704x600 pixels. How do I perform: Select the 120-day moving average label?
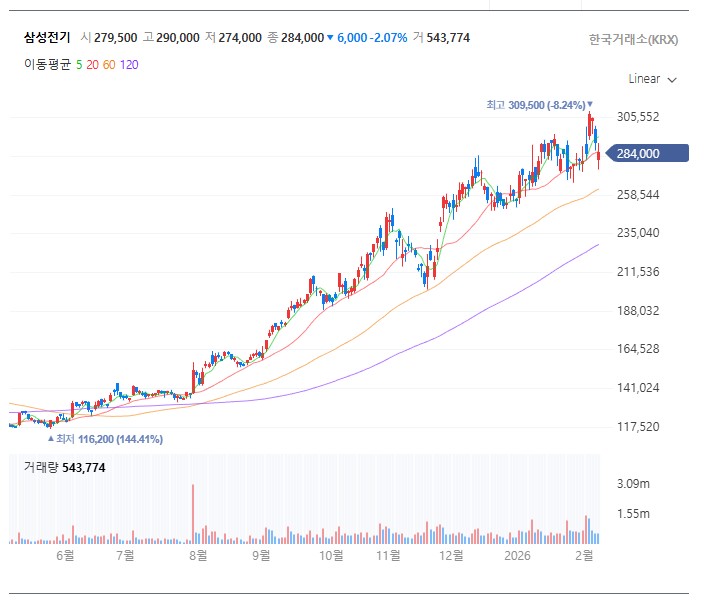pyautogui.click(x=129, y=65)
